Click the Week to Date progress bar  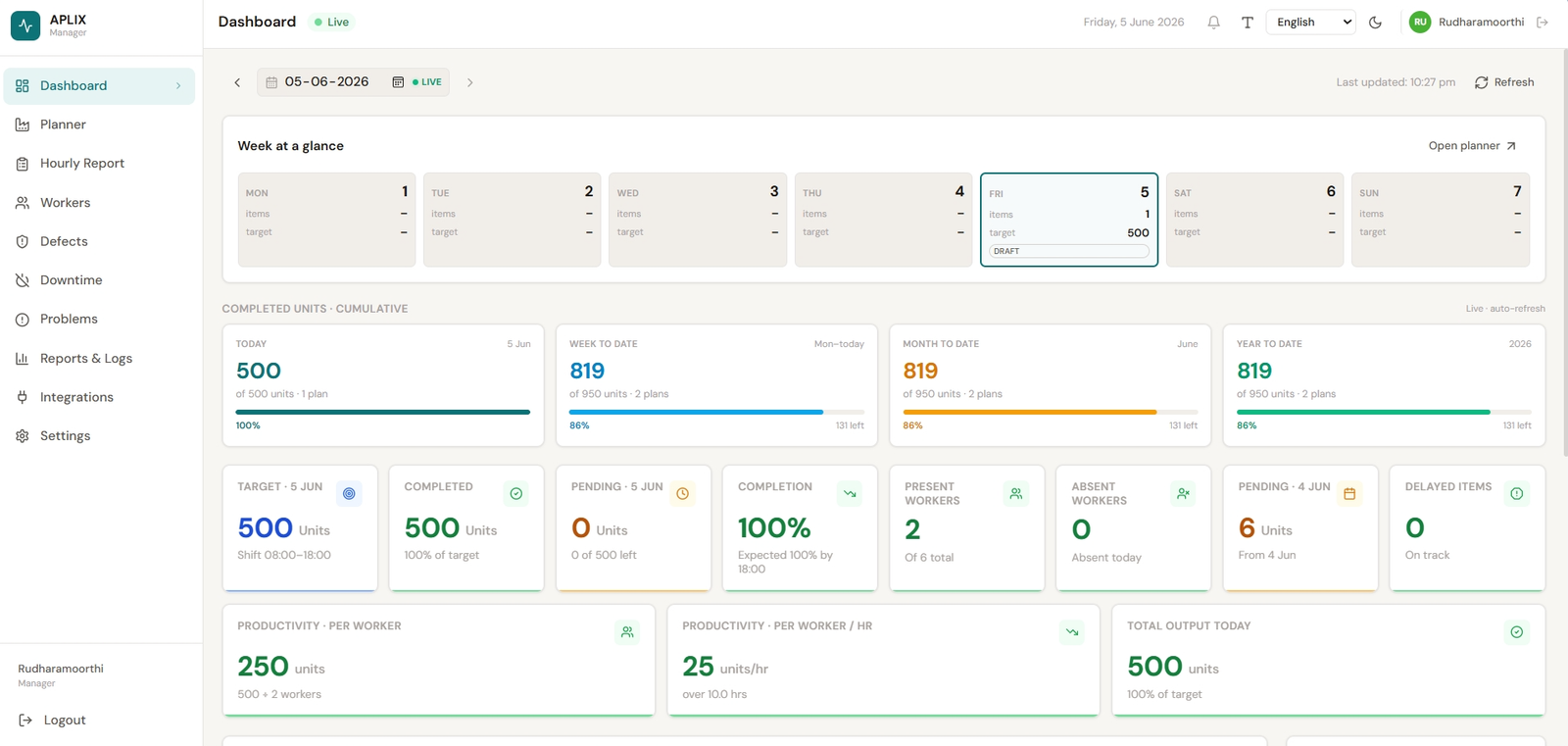[716, 413]
